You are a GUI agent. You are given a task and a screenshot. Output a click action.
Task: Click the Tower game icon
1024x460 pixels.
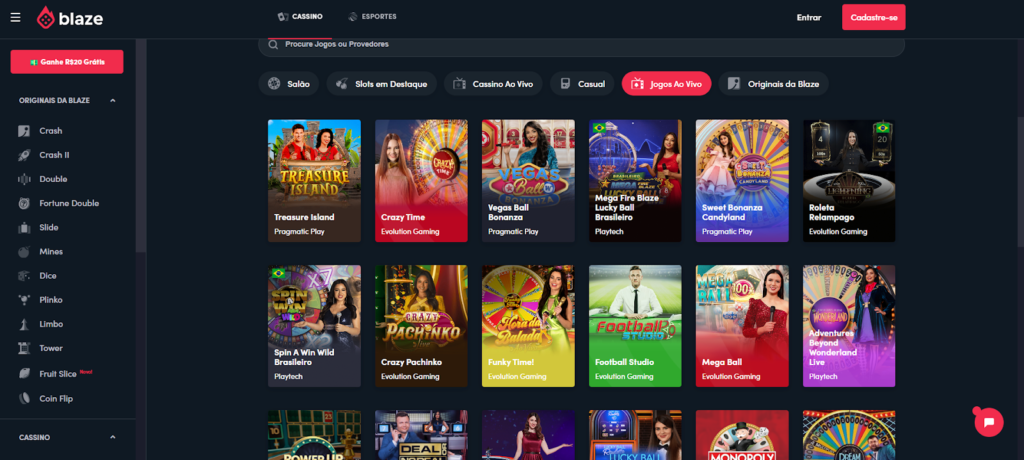pos(24,348)
